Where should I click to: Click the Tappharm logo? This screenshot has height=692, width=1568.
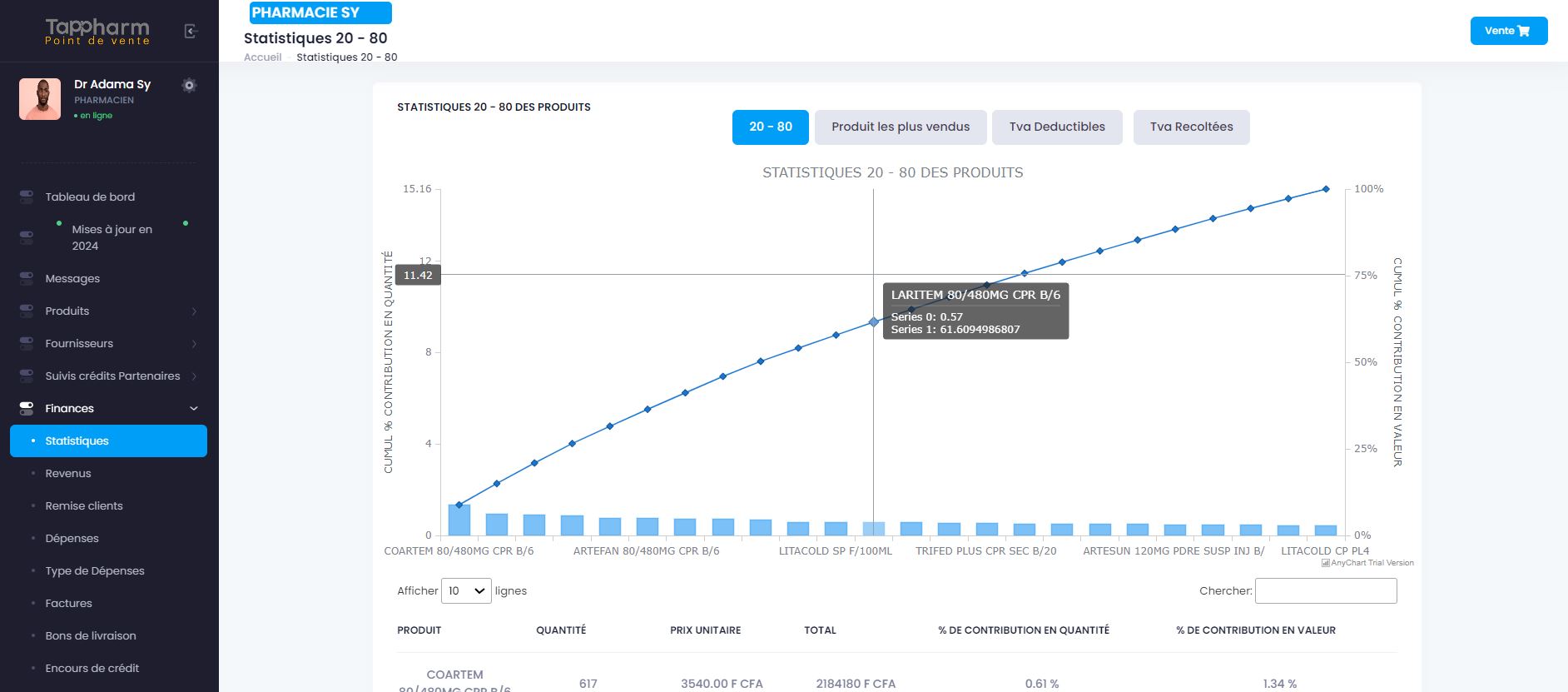click(97, 32)
